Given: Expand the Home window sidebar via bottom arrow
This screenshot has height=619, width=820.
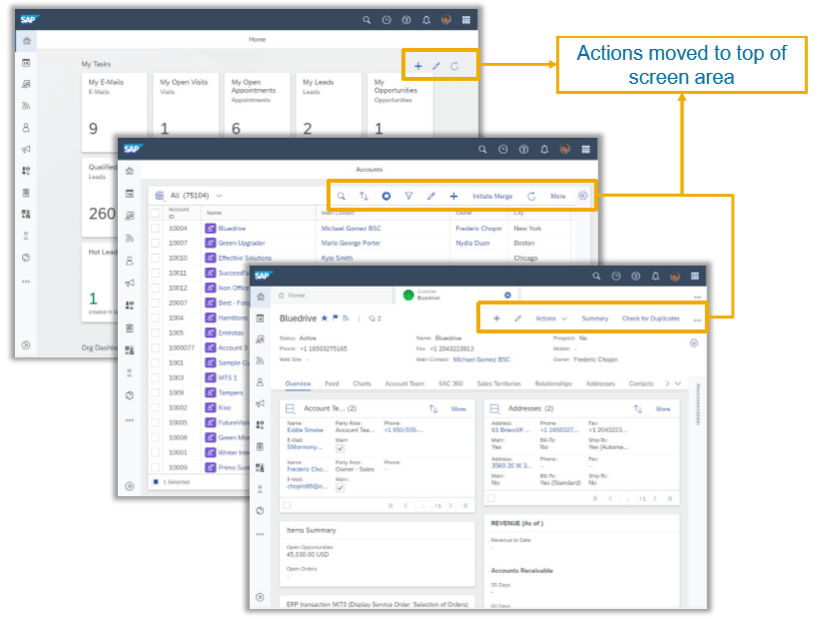Looking at the screenshot, I should click(x=26, y=345).
